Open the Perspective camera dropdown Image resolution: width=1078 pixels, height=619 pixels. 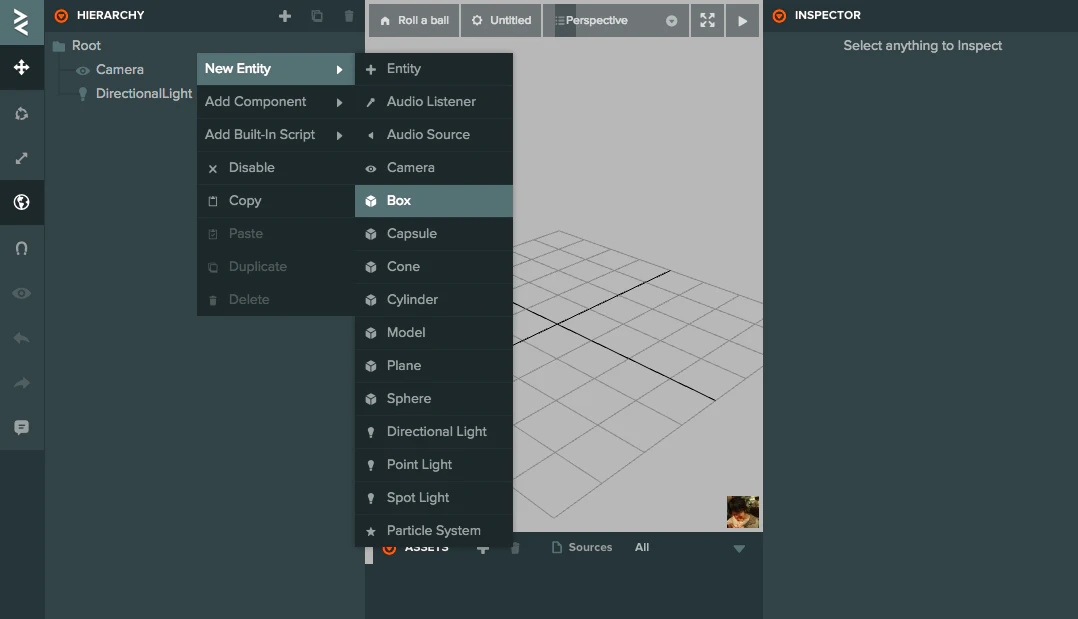click(x=616, y=21)
